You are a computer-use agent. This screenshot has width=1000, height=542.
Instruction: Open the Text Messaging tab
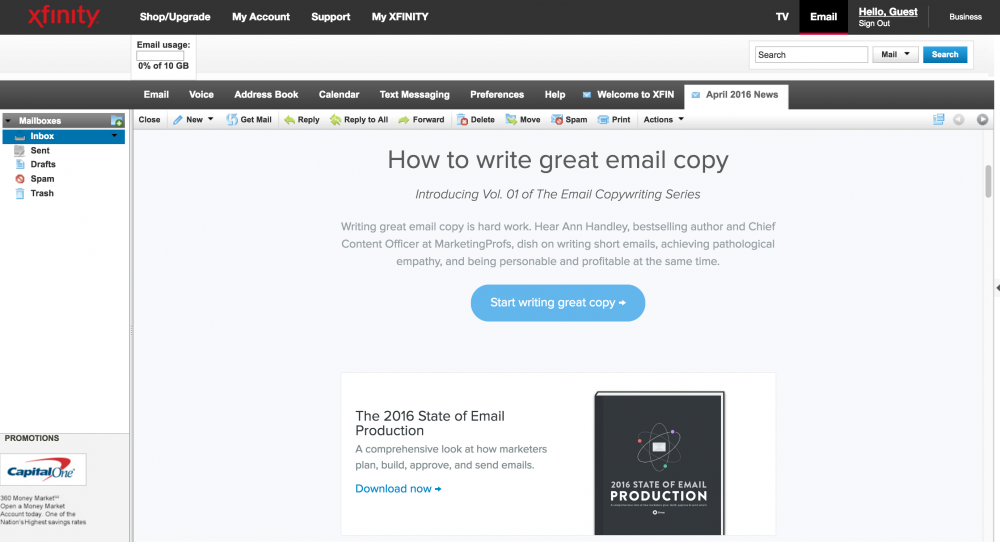415,94
